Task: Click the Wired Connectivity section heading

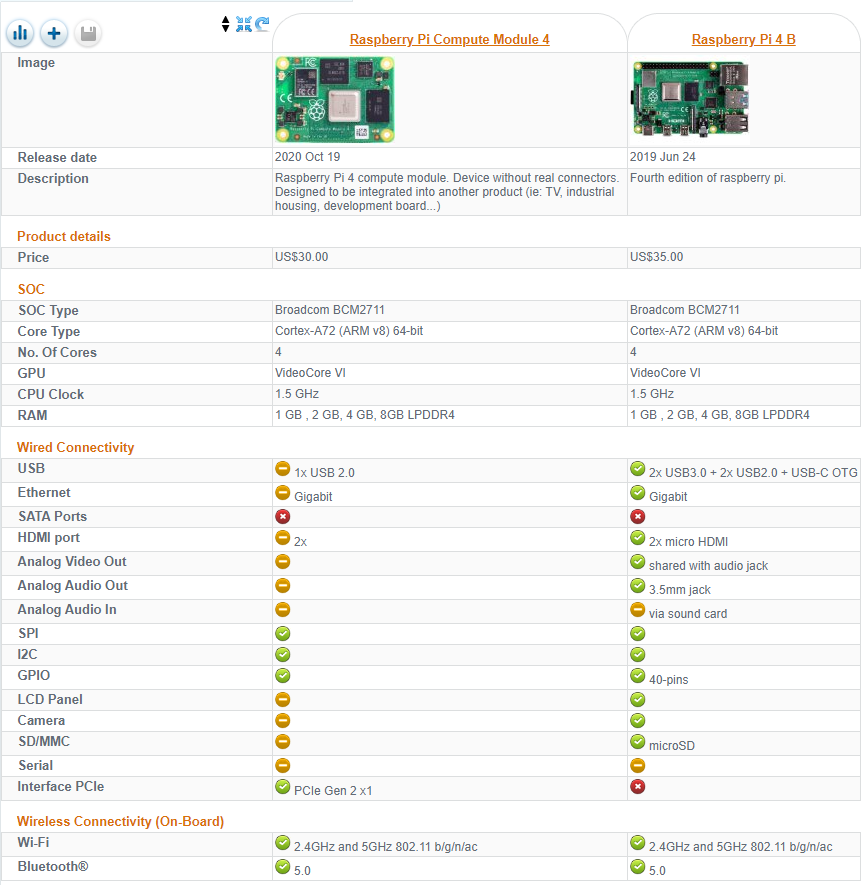Action: coord(76,448)
